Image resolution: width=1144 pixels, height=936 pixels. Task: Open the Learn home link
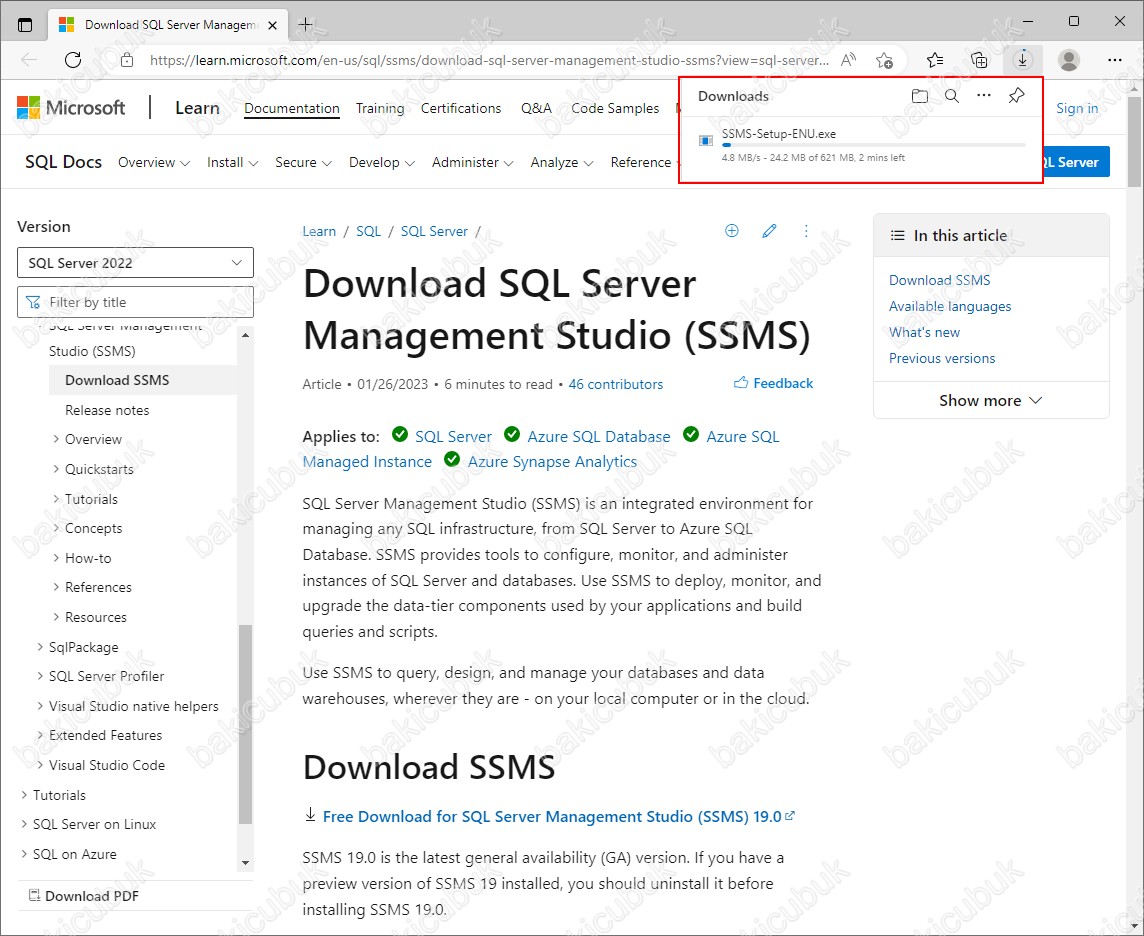point(197,108)
